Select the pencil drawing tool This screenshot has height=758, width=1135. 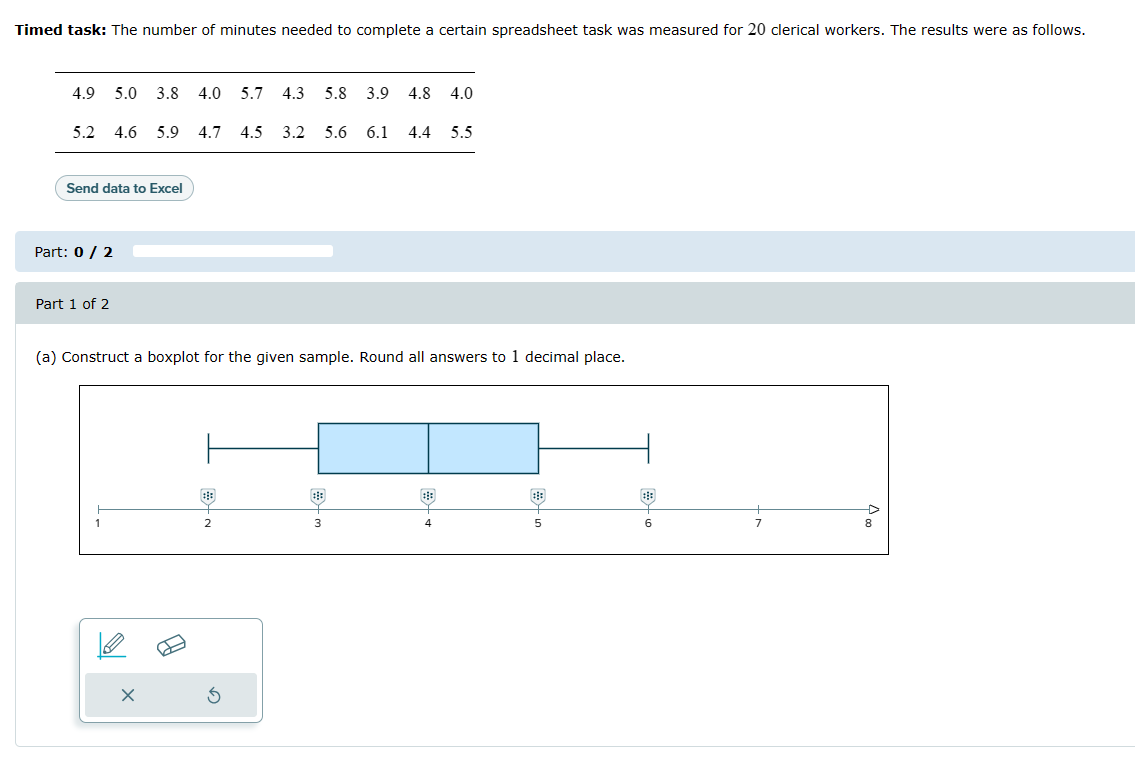tap(113, 644)
